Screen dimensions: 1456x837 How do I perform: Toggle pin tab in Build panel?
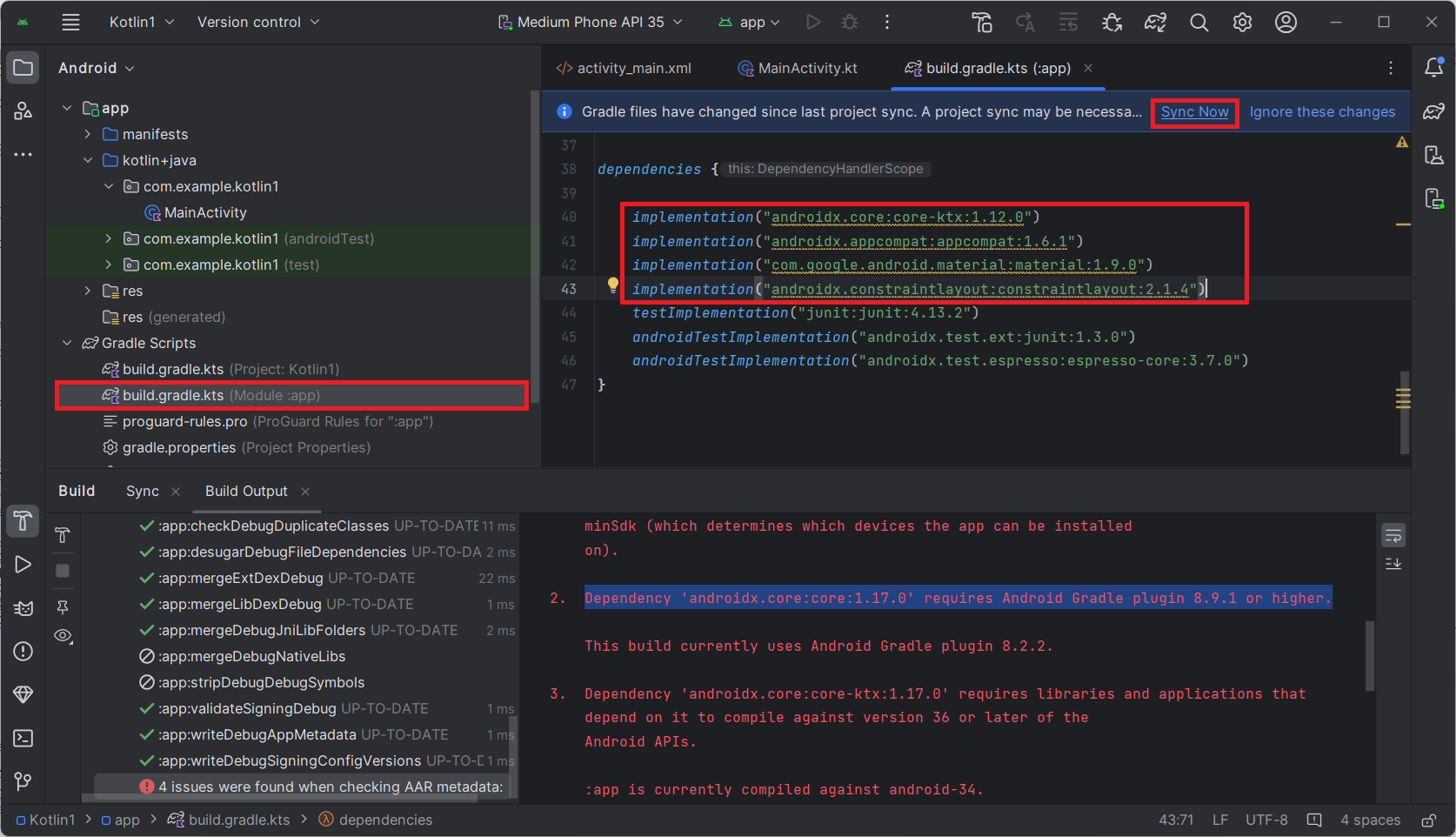63,606
